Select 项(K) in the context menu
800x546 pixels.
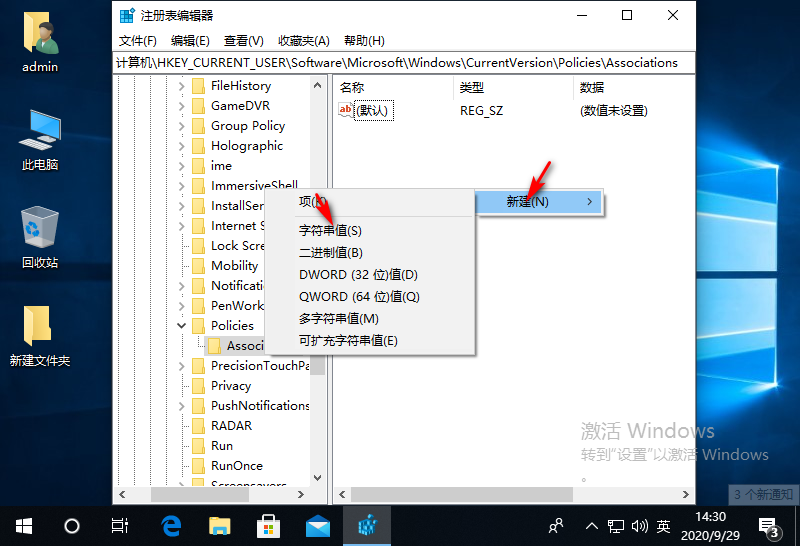370,202
